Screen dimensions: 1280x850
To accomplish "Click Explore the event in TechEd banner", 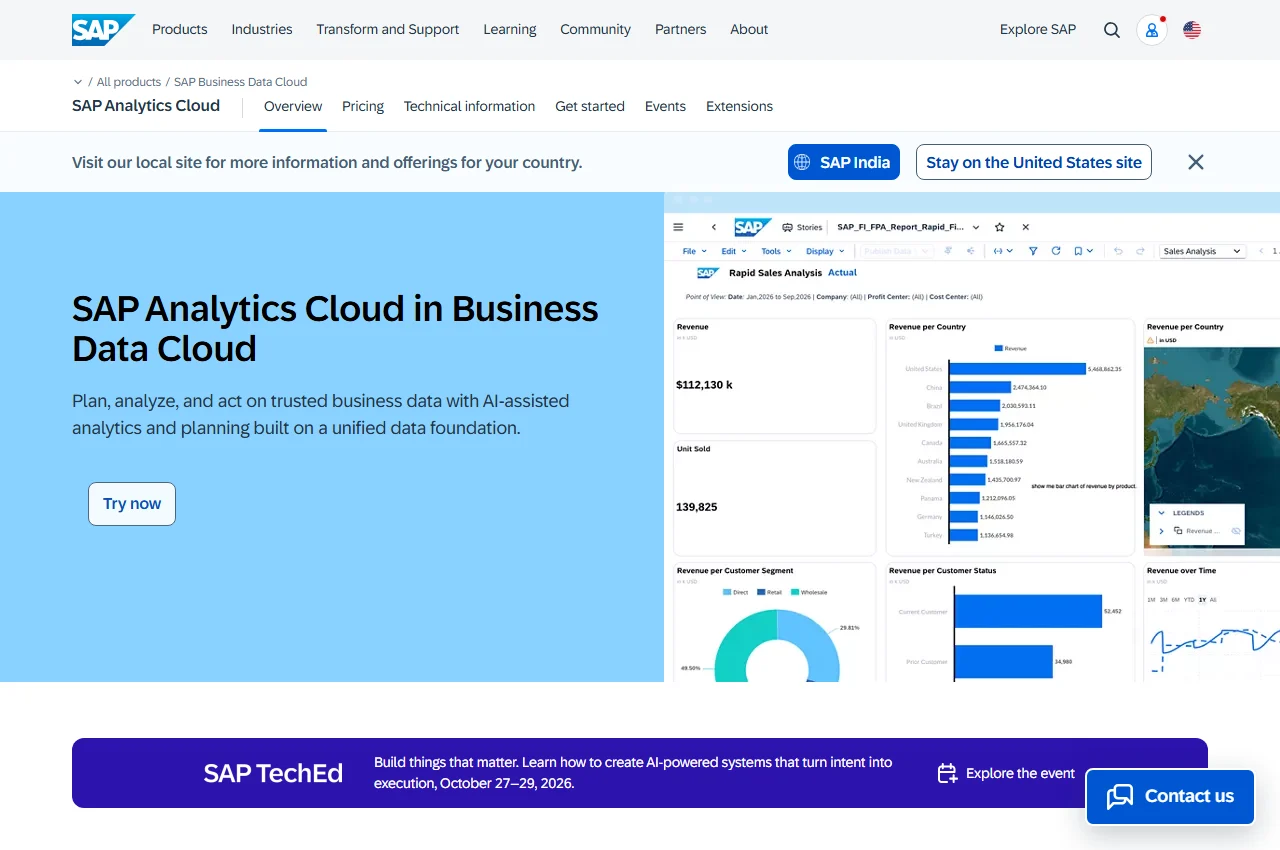I will click(x=1006, y=773).
